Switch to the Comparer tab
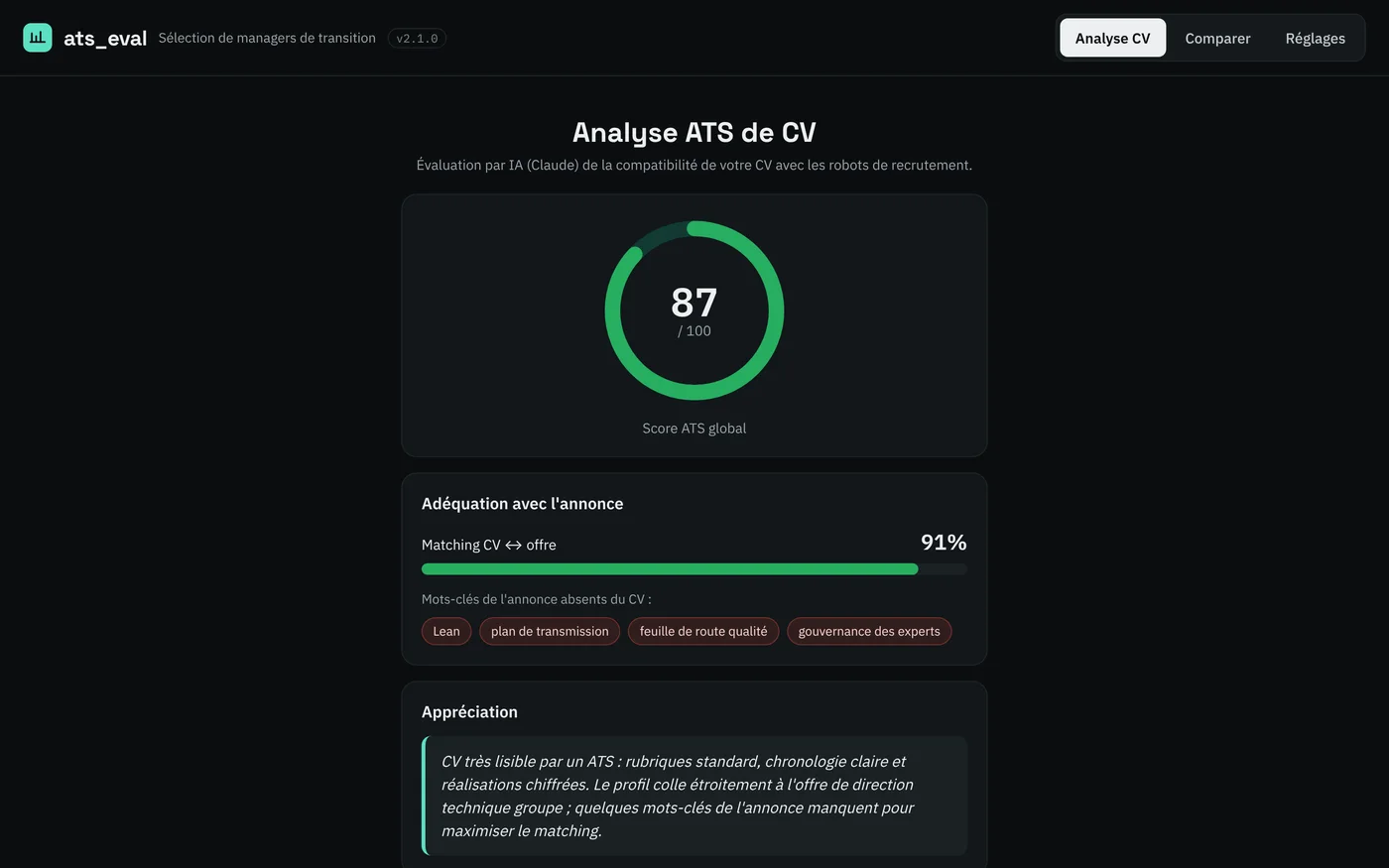The width and height of the screenshot is (1389, 868). 1217,38
